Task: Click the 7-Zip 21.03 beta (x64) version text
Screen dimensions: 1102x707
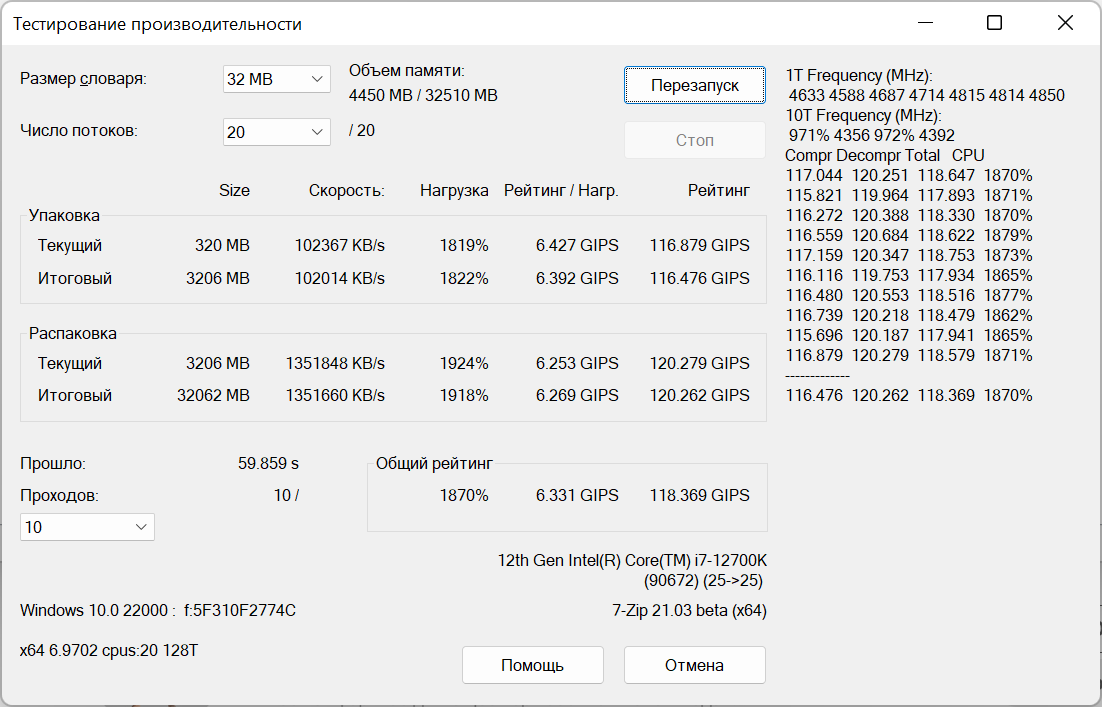Action: pyautogui.click(x=689, y=610)
